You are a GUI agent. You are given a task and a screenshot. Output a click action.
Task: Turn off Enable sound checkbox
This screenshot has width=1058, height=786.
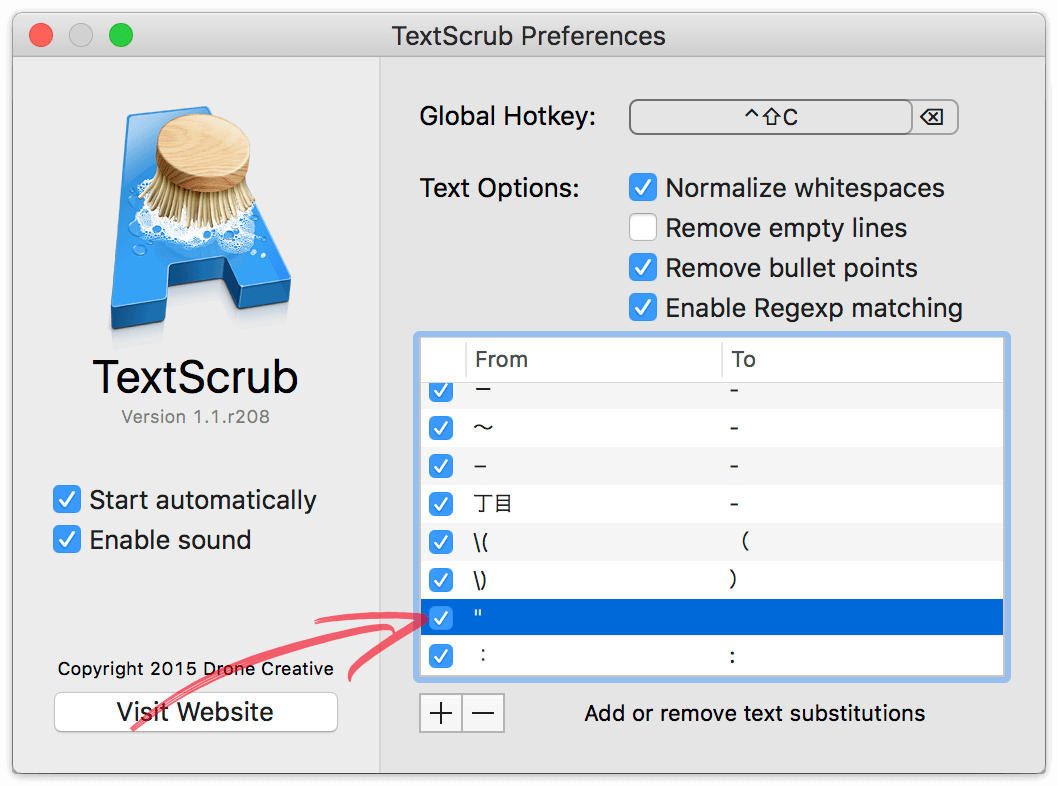[x=67, y=540]
